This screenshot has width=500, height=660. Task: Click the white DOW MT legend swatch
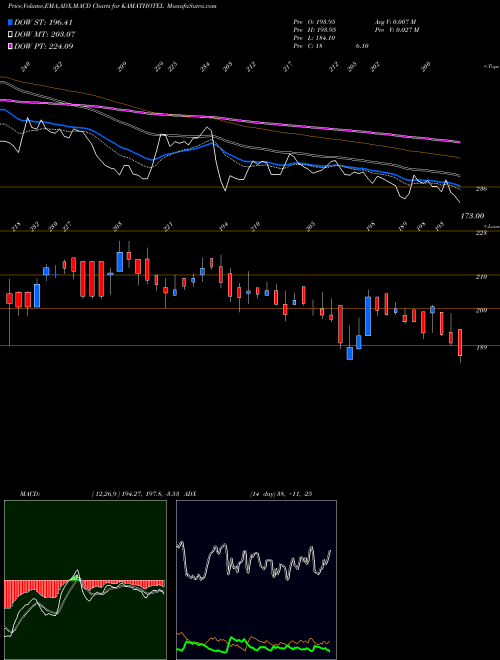point(10,34)
